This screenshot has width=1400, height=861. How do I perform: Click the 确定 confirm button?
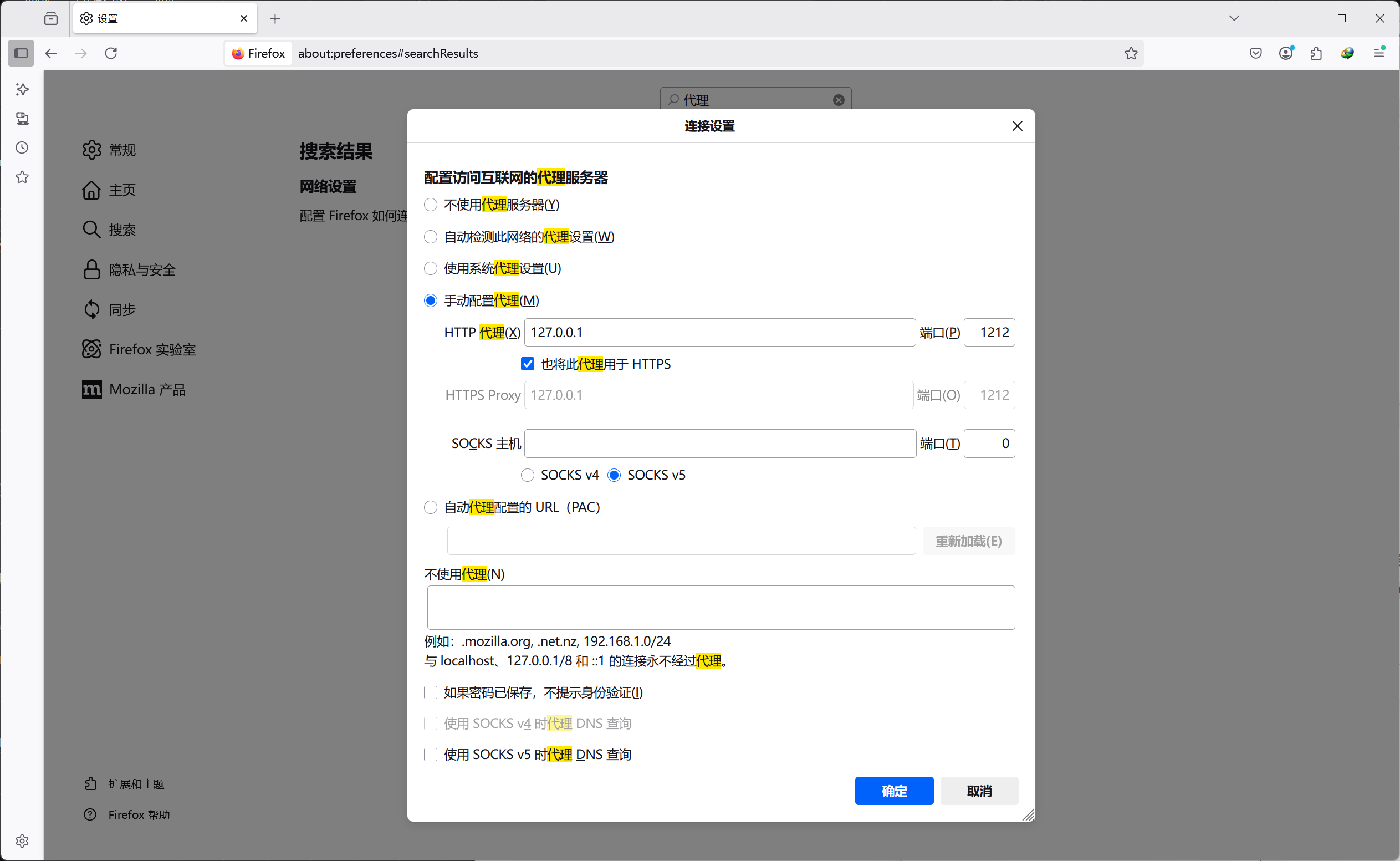tap(893, 791)
